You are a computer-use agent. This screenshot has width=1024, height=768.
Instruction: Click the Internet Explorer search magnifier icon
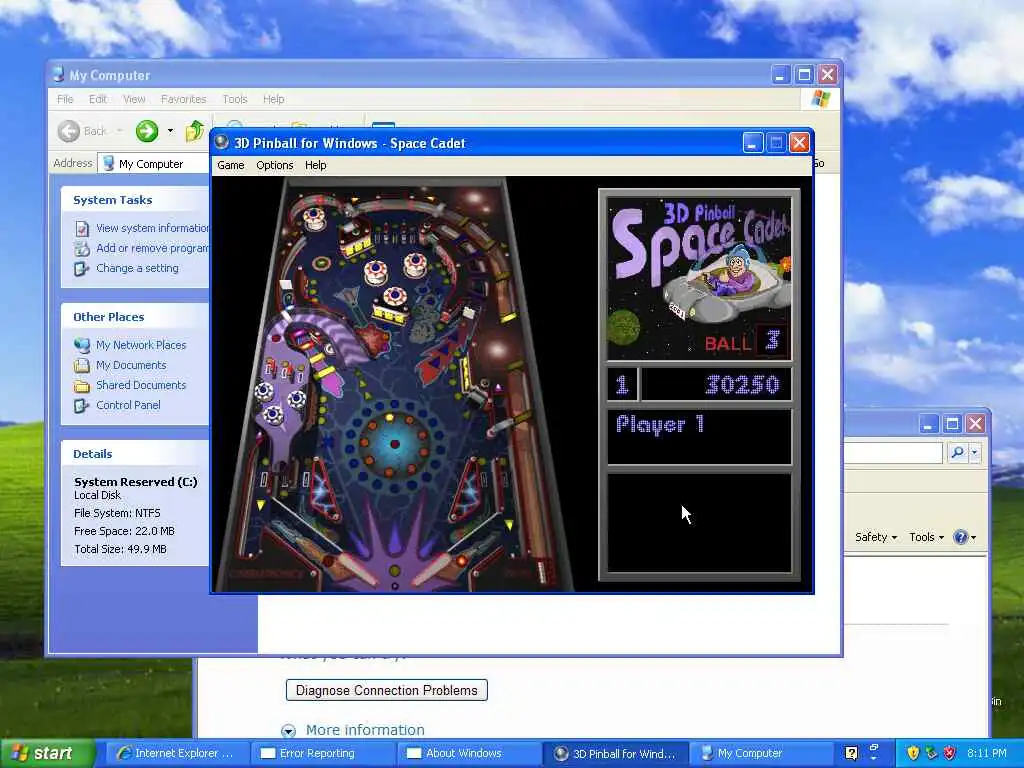pos(957,452)
